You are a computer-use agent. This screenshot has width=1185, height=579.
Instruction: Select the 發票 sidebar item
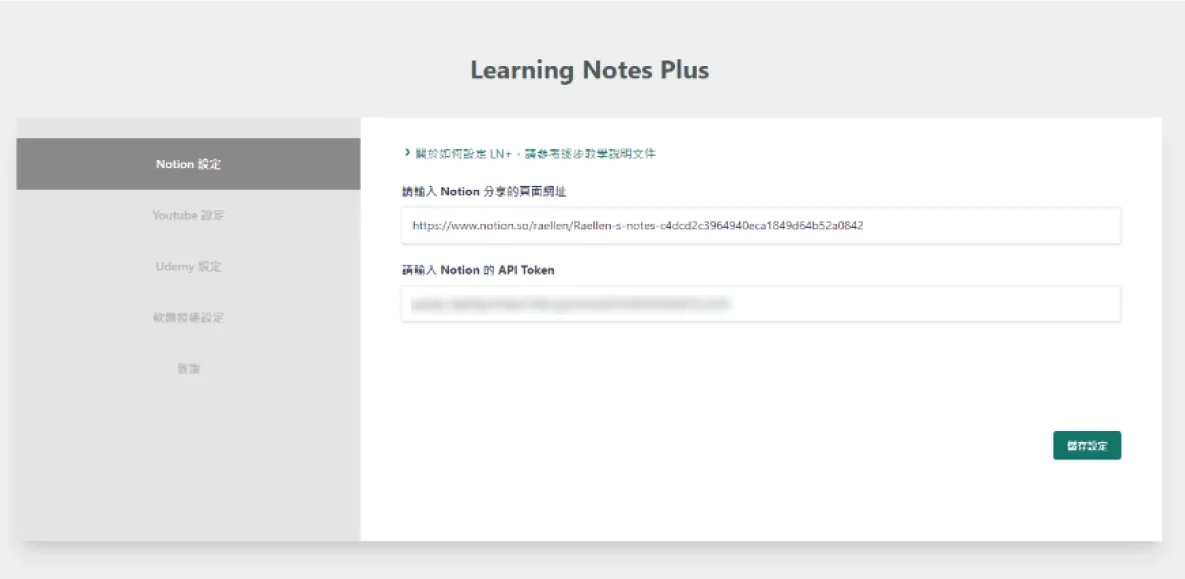click(x=187, y=368)
